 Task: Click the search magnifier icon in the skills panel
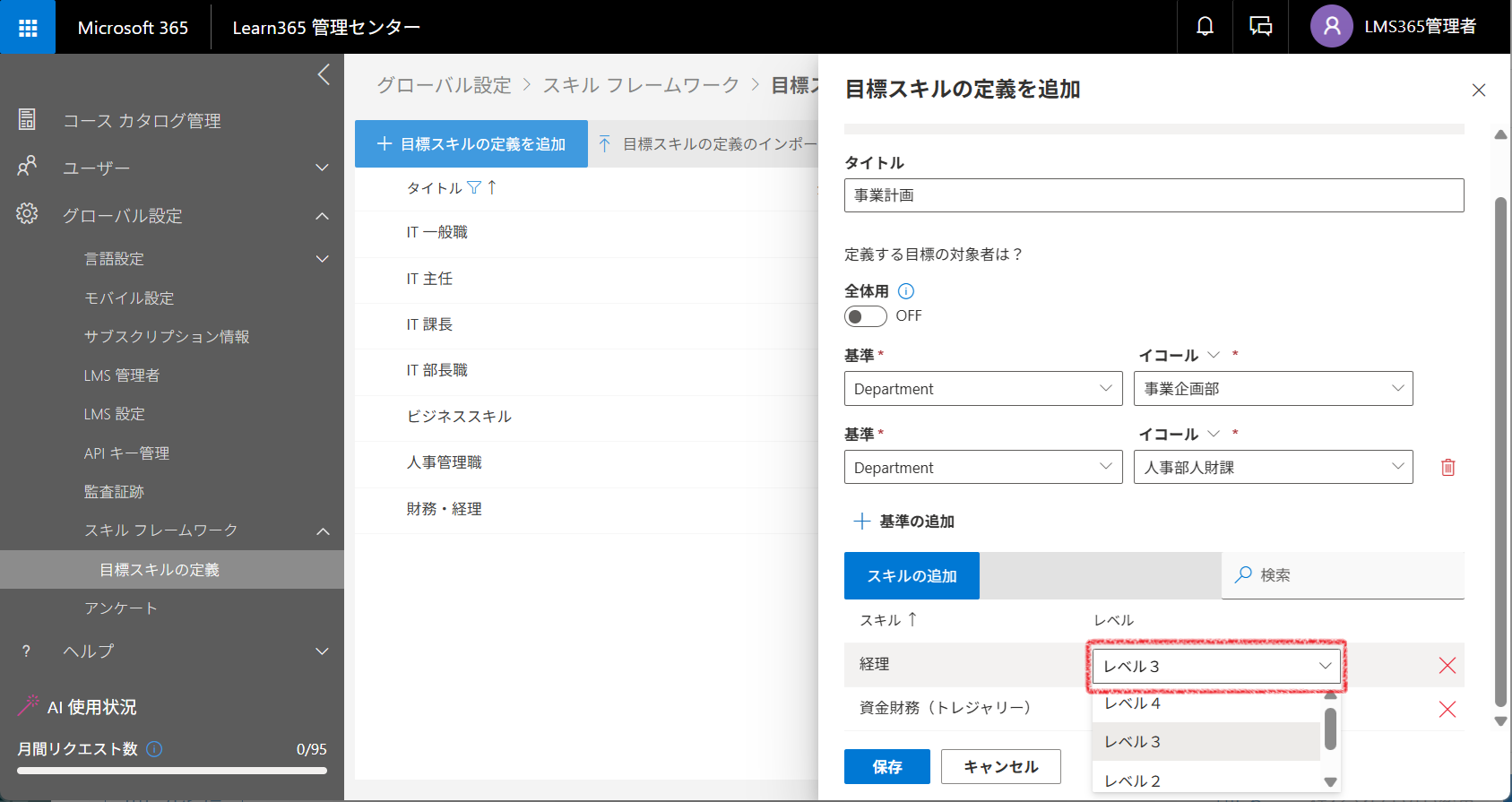coord(1243,575)
